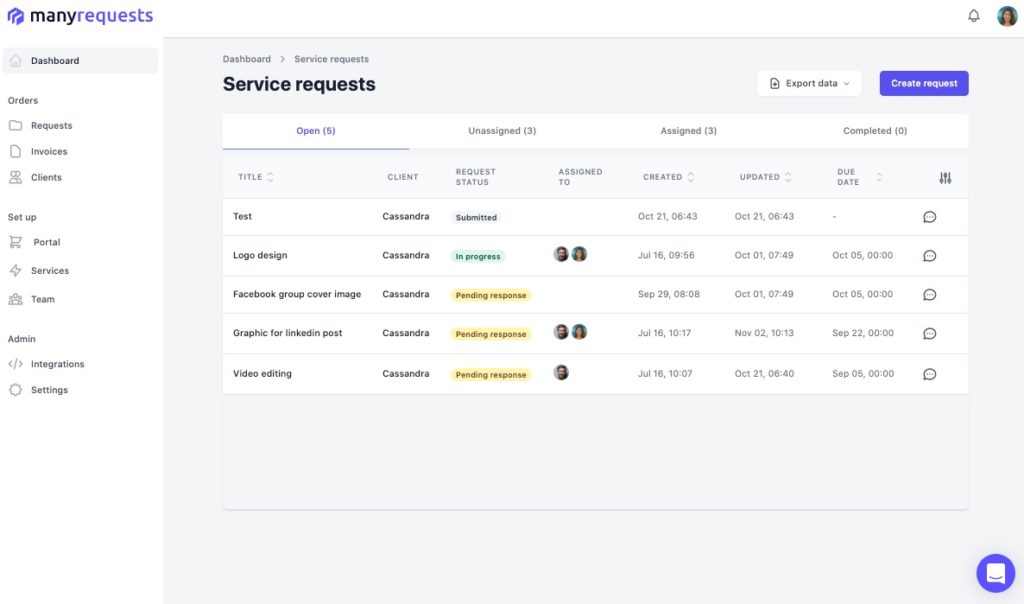Launch the support chat bubble

995,573
